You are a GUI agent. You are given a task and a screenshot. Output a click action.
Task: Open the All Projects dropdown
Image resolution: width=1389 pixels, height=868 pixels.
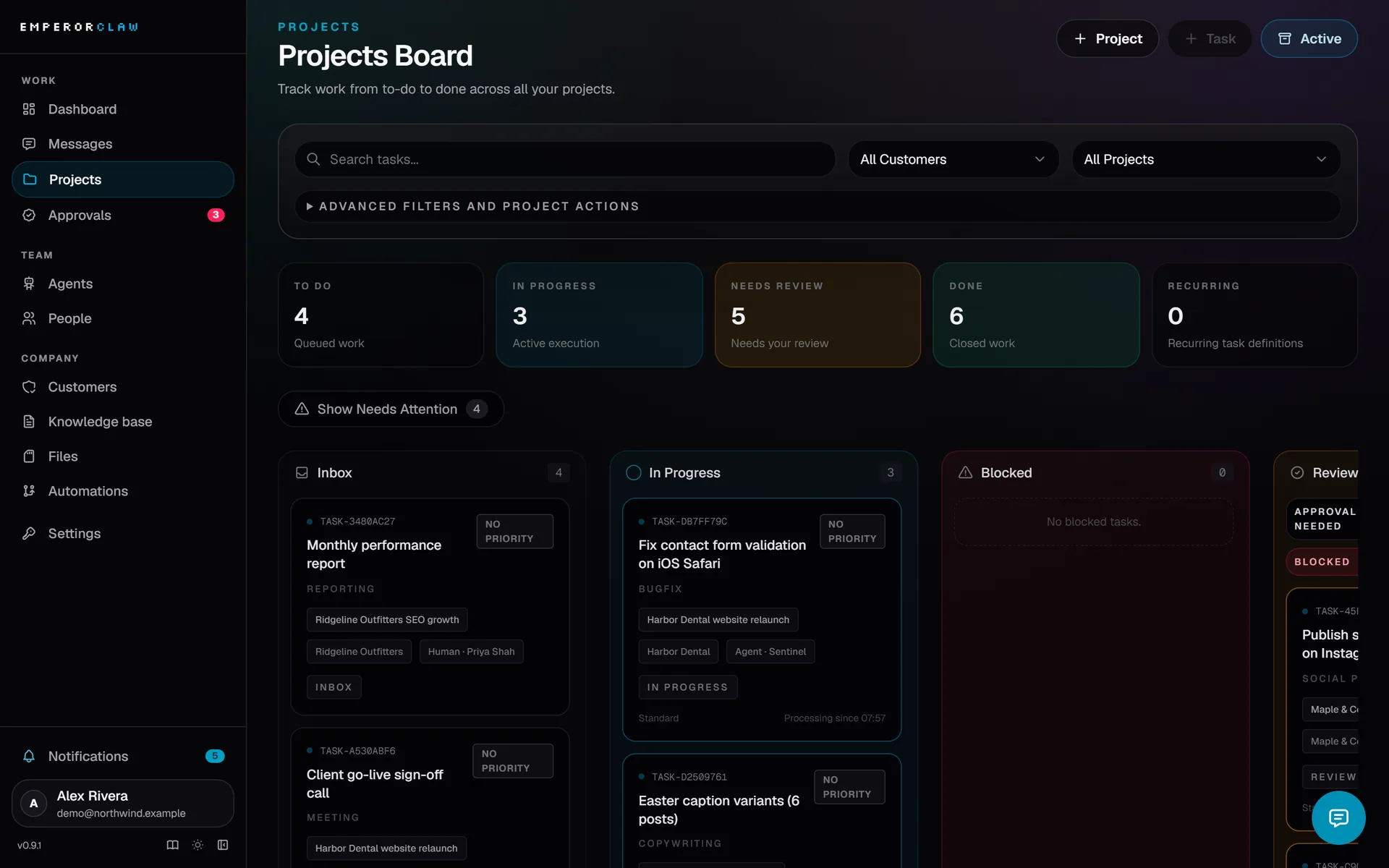point(1205,159)
